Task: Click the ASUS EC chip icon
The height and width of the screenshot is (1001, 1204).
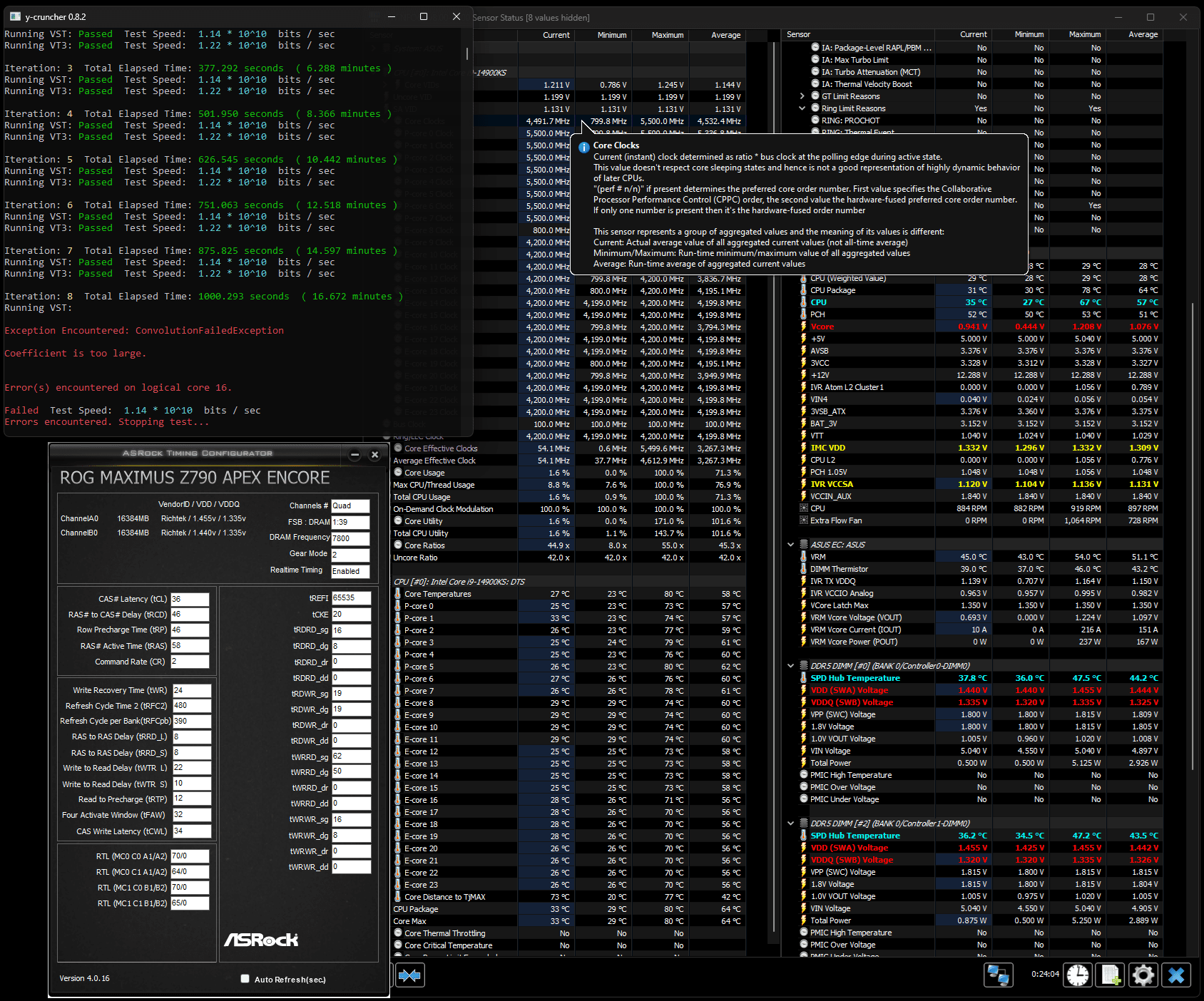Action: click(x=804, y=545)
